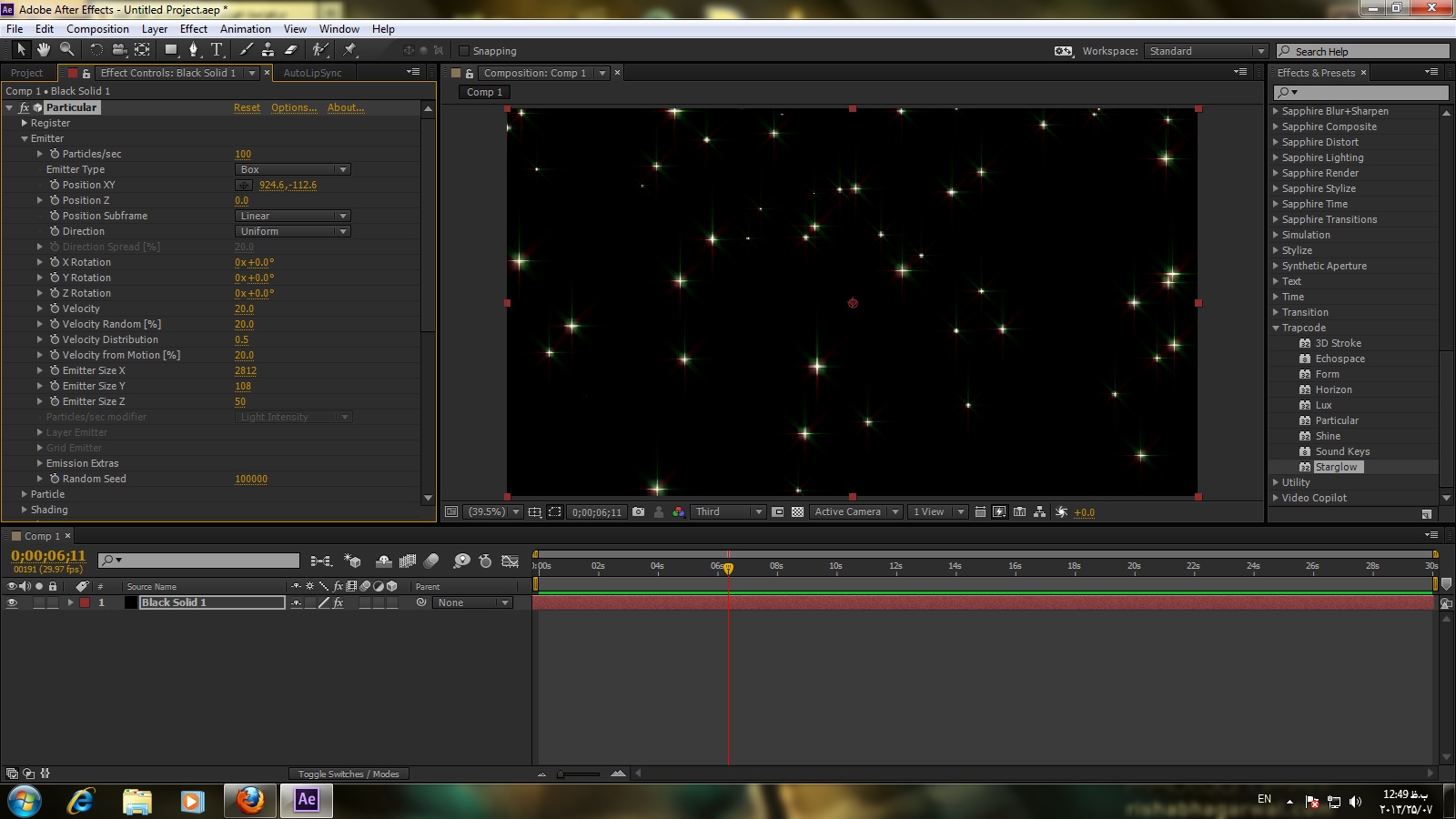Select the Zoom magnifier tool
The image size is (1456, 819).
click(x=66, y=50)
